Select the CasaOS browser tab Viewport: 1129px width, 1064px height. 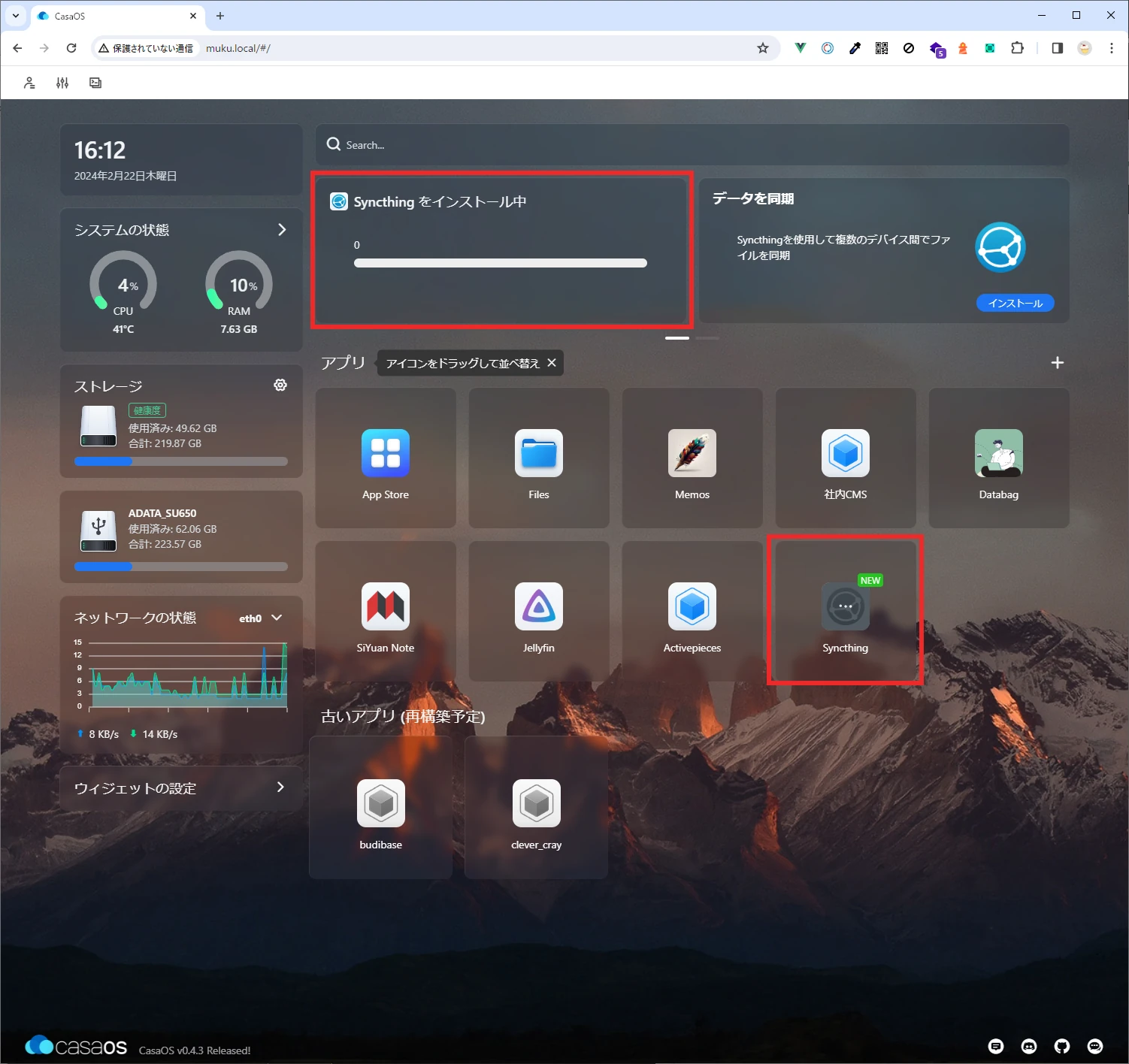[117, 16]
